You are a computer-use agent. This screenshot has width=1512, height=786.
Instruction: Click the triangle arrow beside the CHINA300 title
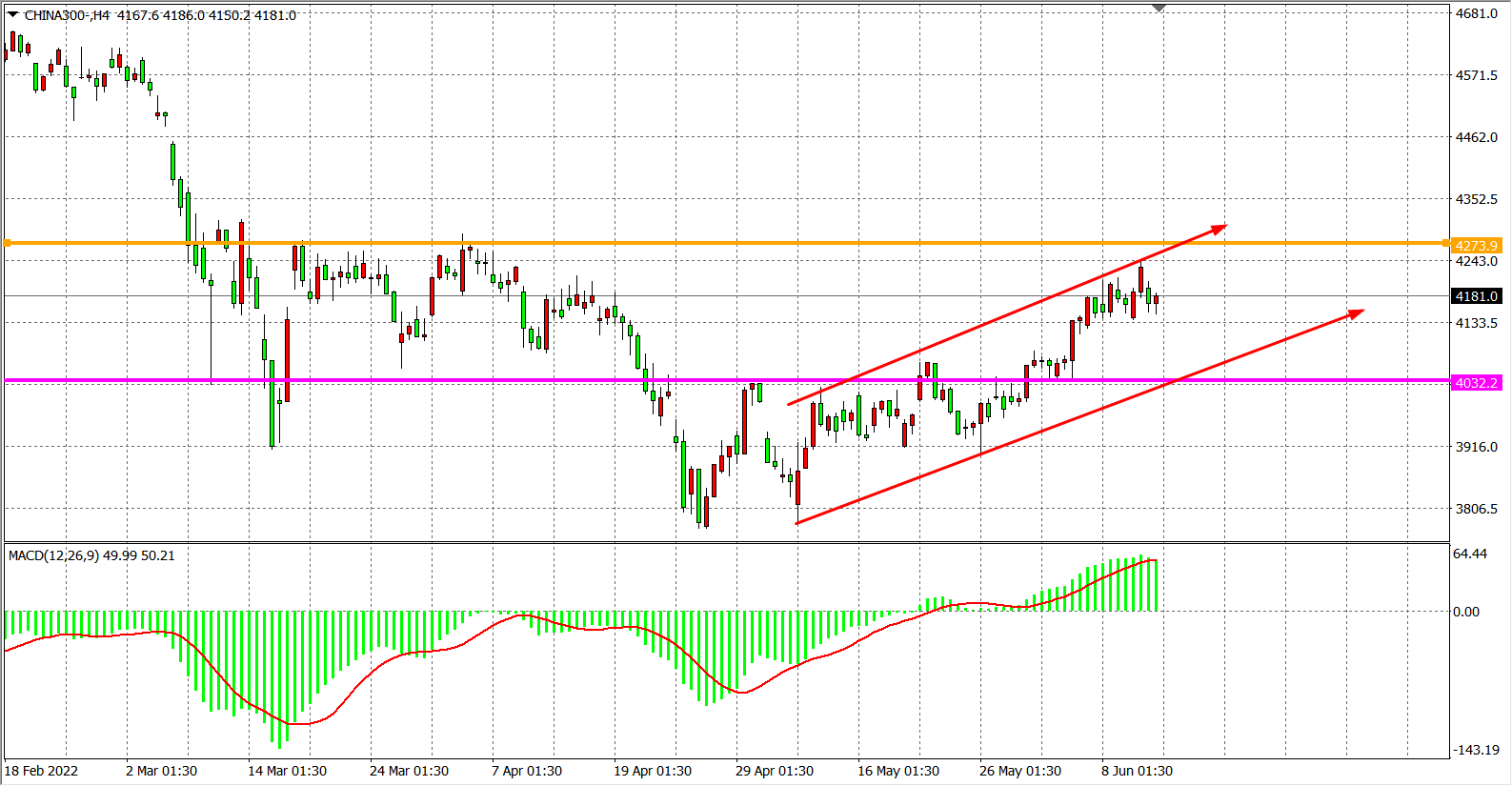(12, 14)
